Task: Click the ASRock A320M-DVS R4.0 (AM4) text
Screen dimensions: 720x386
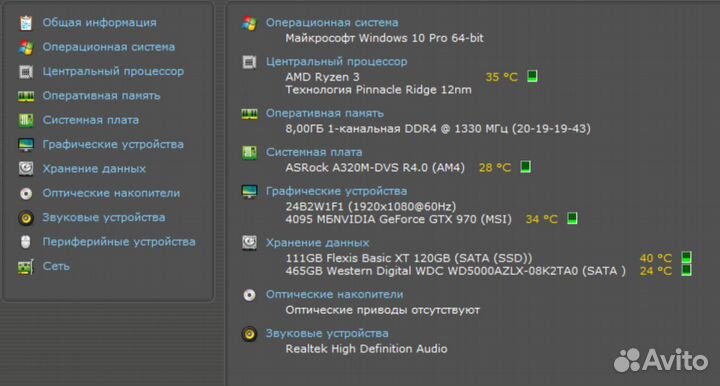Action: [375, 168]
